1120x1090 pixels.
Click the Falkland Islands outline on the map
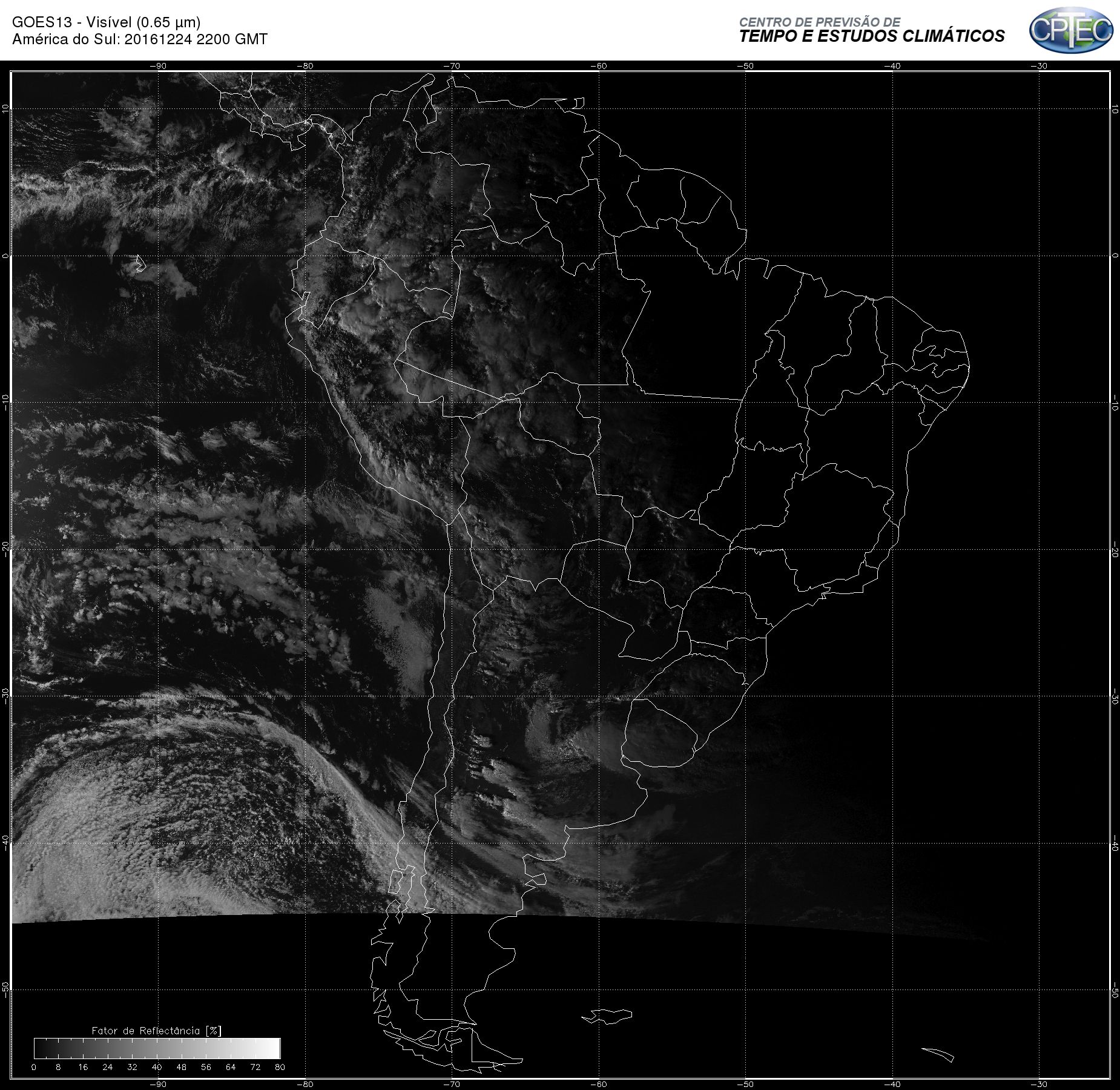pyautogui.click(x=607, y=1016)
